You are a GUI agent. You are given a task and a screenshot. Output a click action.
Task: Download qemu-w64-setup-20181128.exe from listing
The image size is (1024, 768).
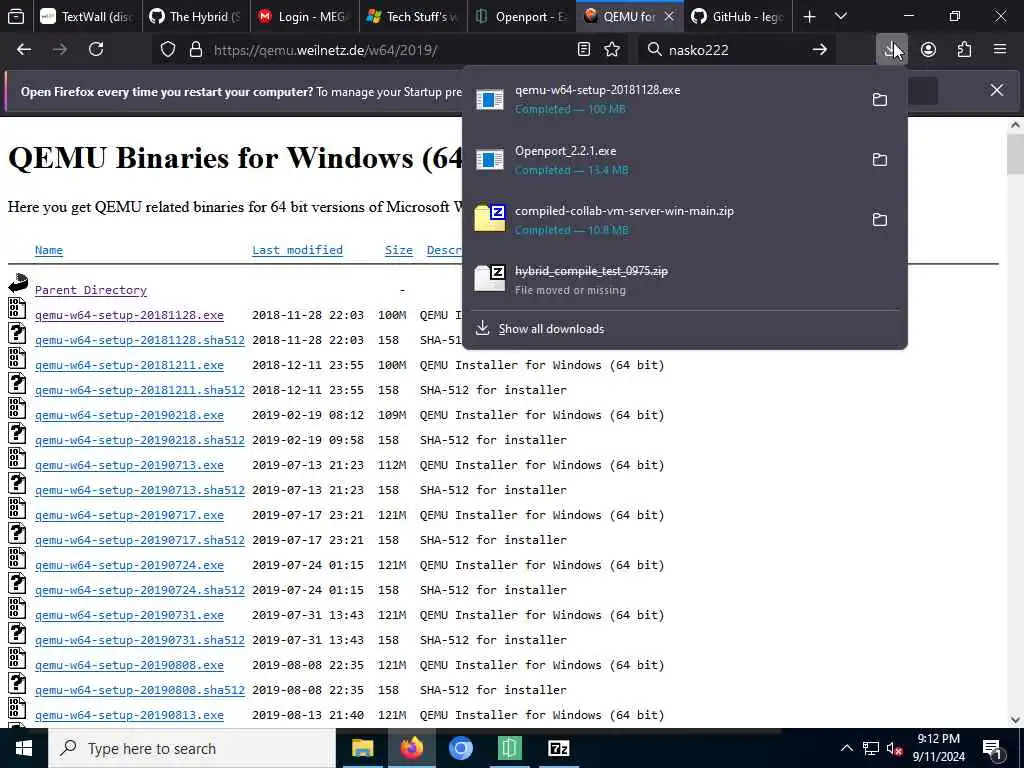point(129,315)
